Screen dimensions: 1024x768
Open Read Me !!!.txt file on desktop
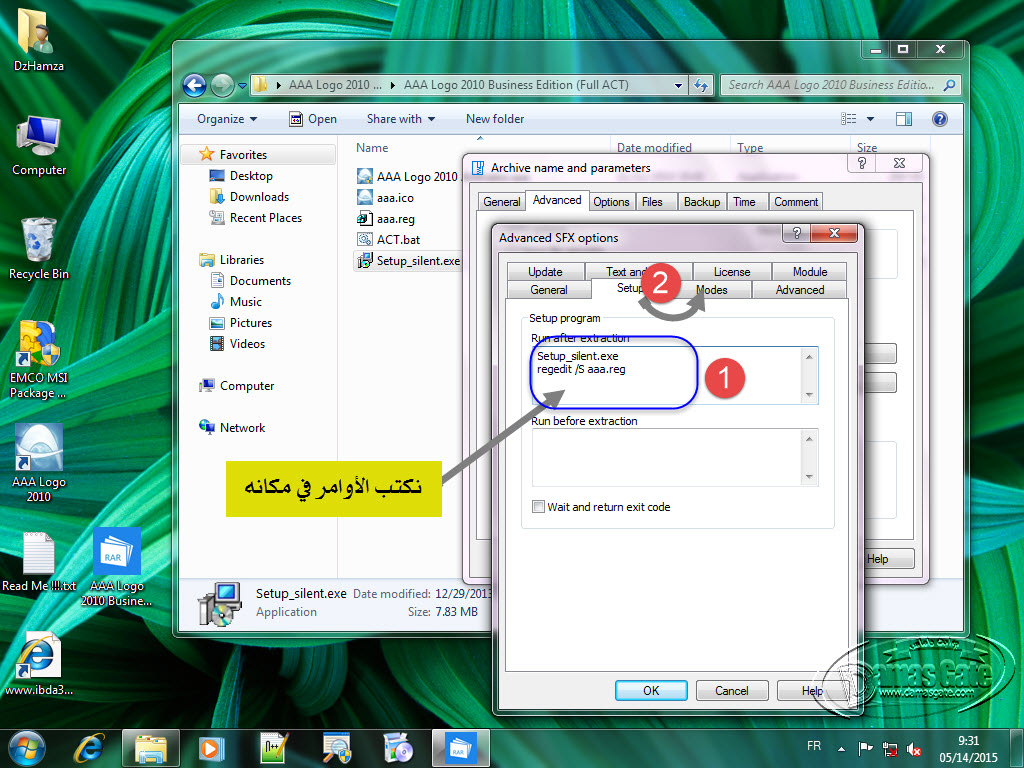39,562
